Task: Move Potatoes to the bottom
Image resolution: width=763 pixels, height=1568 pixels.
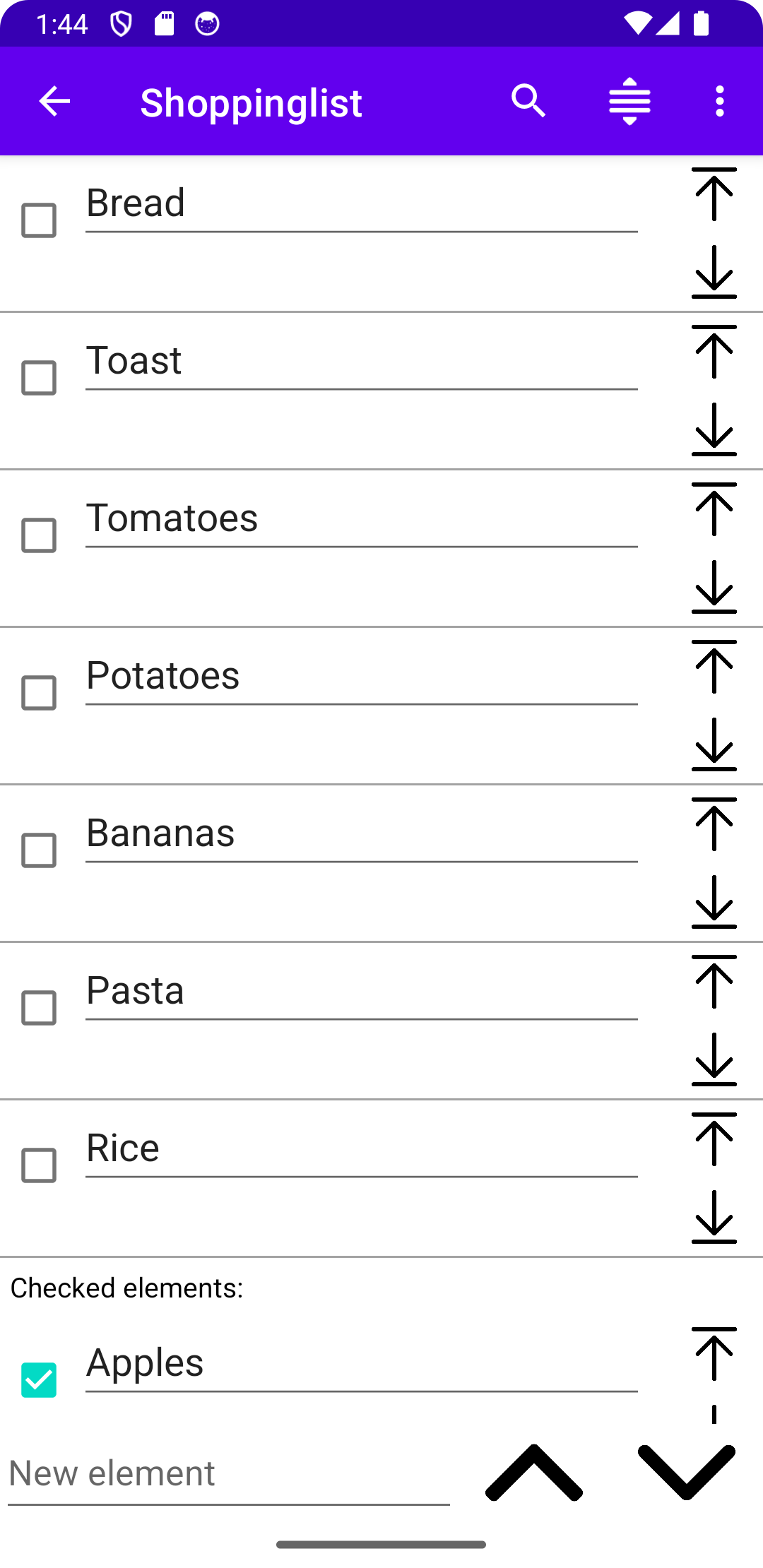Action: coord(714,744)
